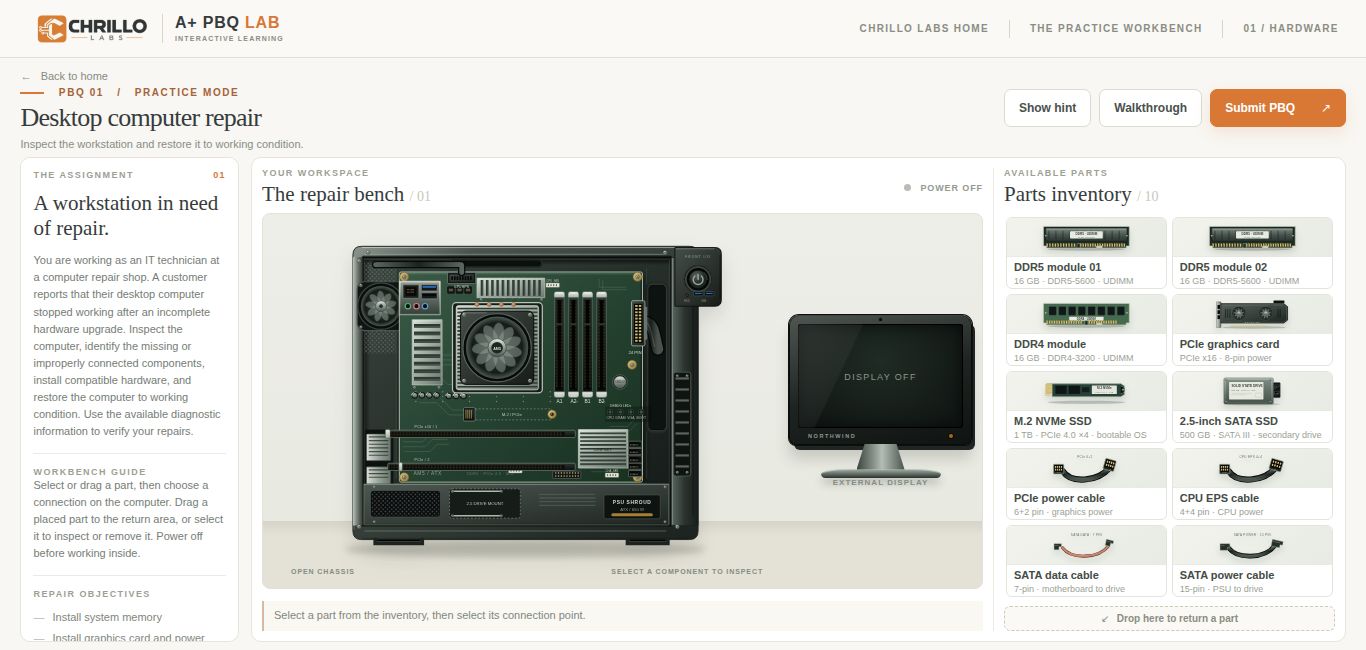
Task: Select the M.2 PCIe slot
Action: pyautogui.click(x=510, y=414)
